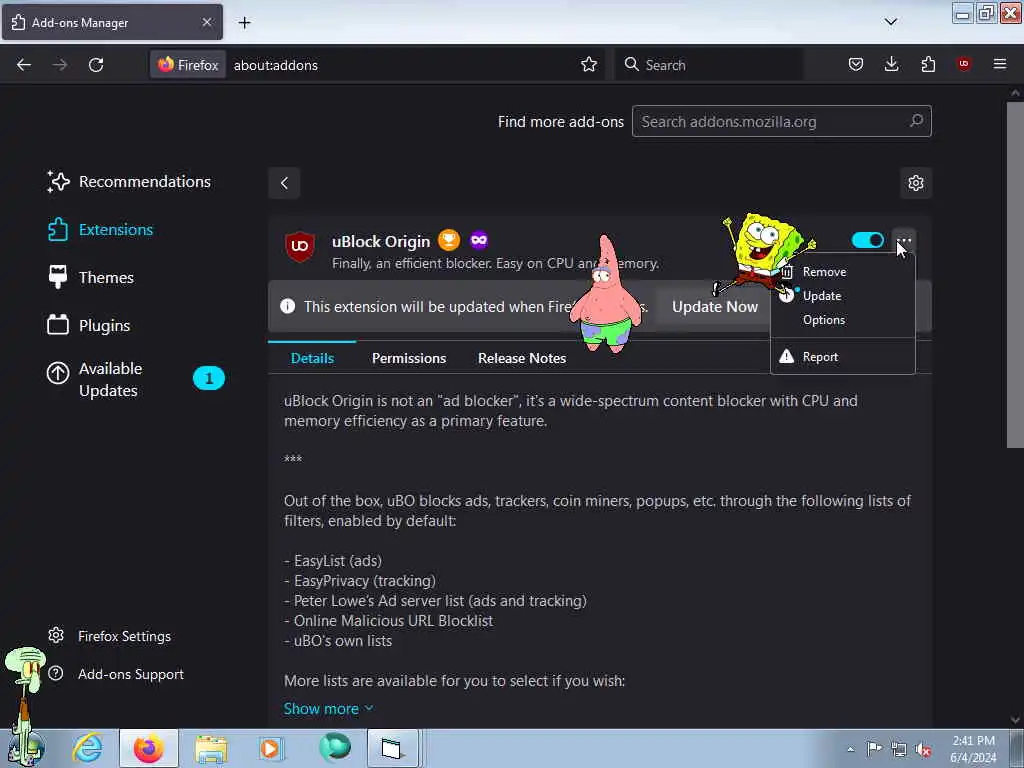Screen dimensions: 1024x768
Task: Open the Firefox hamburger menu
Action: tap(1000, 64)
